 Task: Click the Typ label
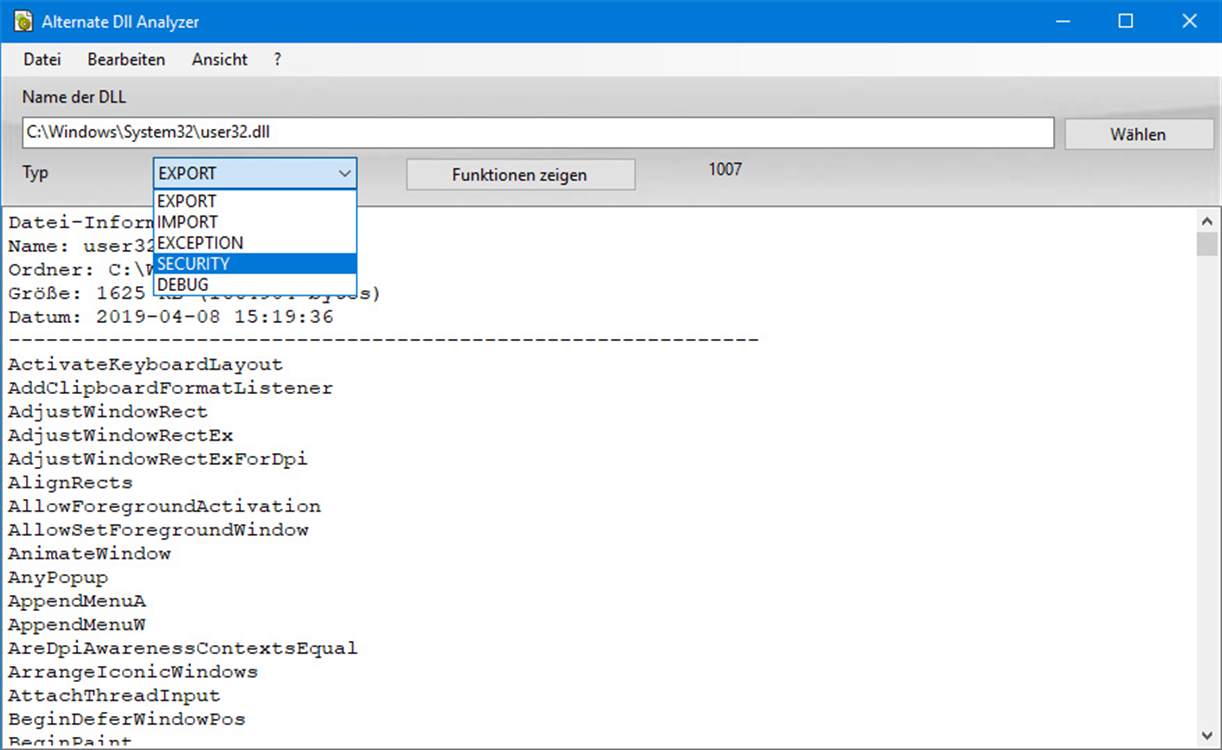click(35, 173)
